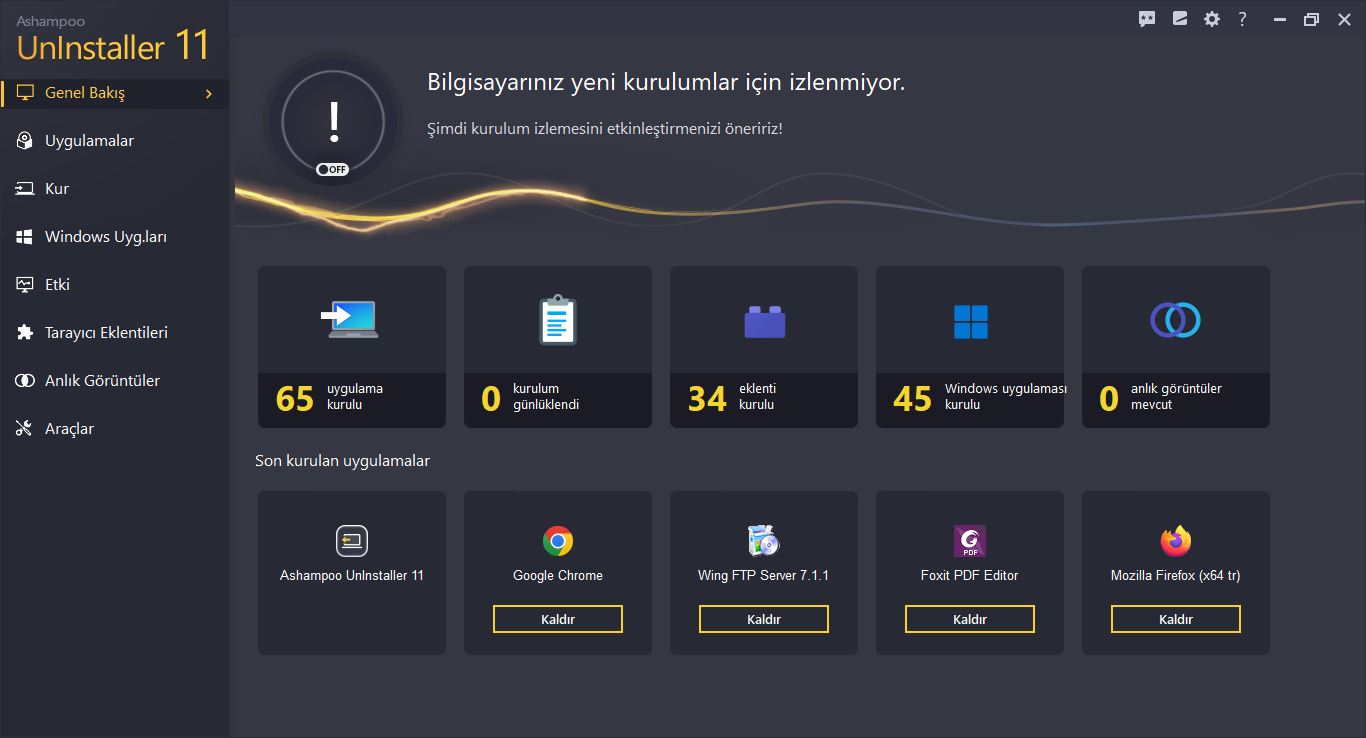
Task: Click Kaldır button for Wing FTP Server
Action: (764, 619)
